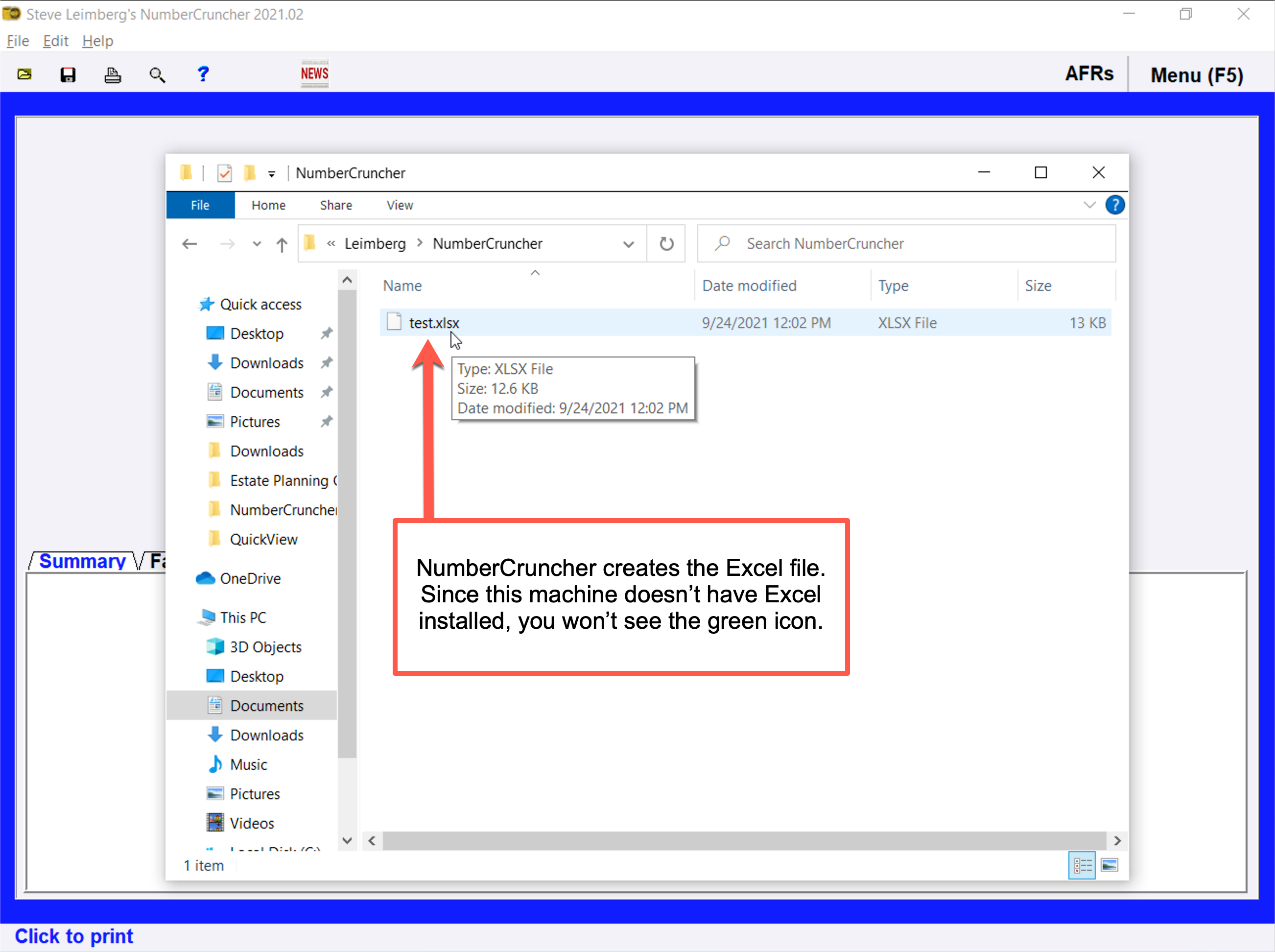The width and height of the screenshot is (1275, 952).
Task: Open the File menu in NumberCruncher
Action: [x=18, y=41]
